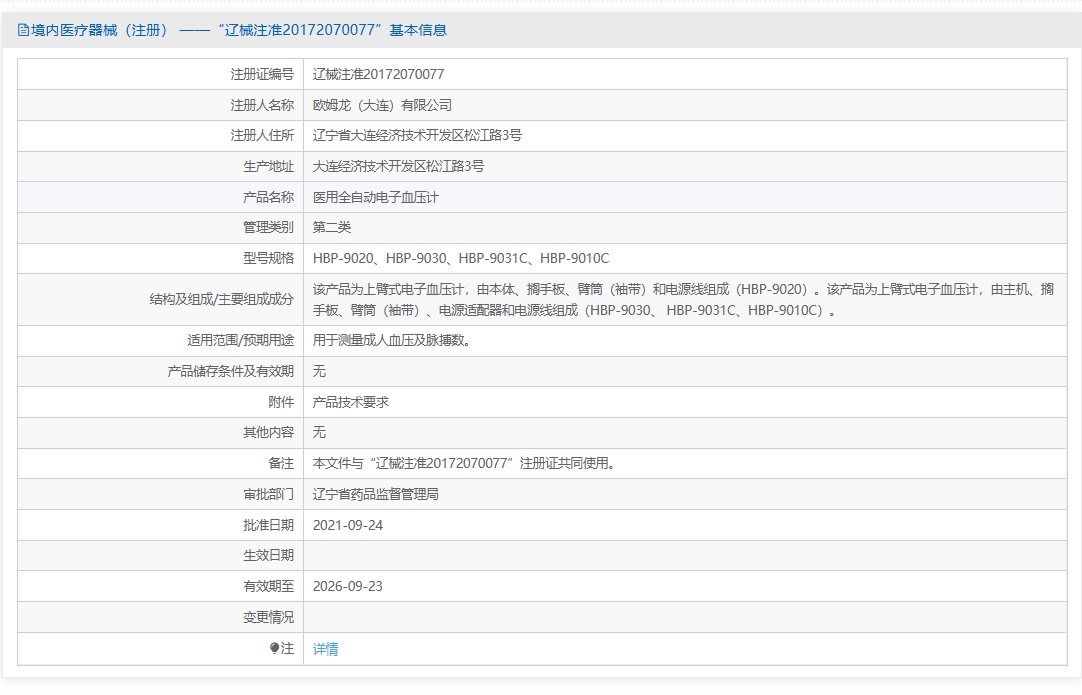Click the document icon beside 境内医疗器械 header
The width and height of the screenshot is (1082, 695).
[x=23, y=30]
